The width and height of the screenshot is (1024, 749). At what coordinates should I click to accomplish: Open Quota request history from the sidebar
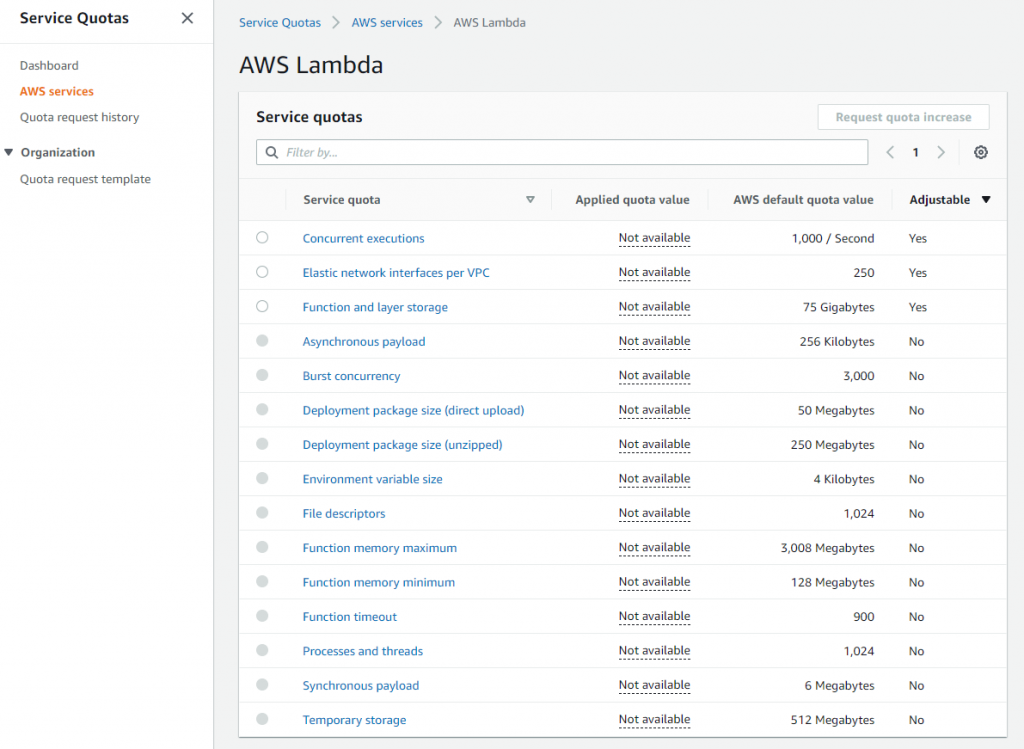(x=77, y=117)
